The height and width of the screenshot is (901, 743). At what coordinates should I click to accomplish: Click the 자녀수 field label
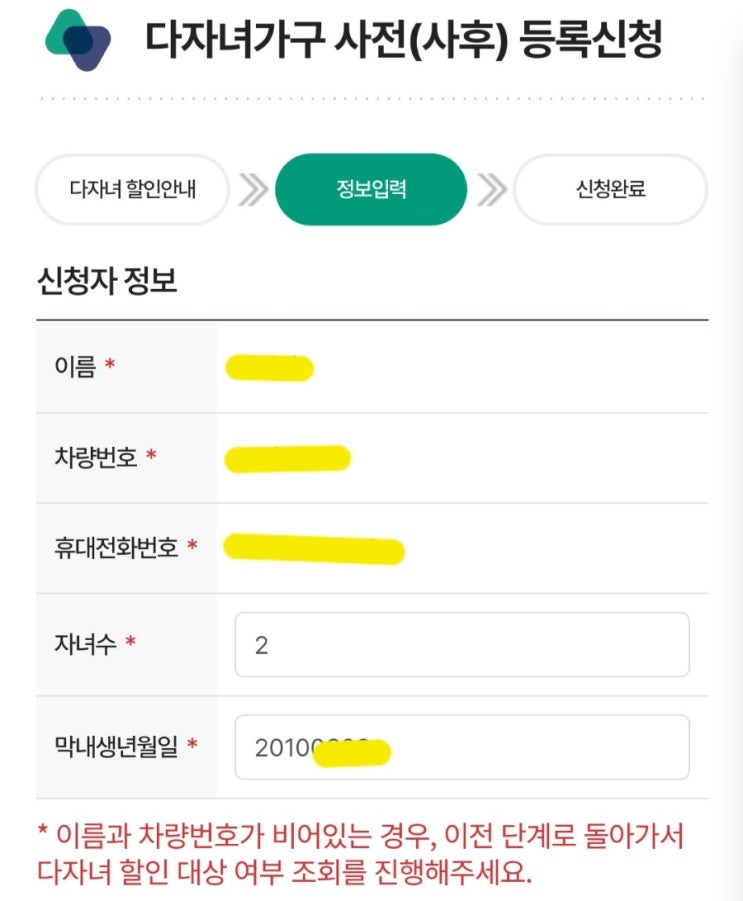(x=86, y=644)
